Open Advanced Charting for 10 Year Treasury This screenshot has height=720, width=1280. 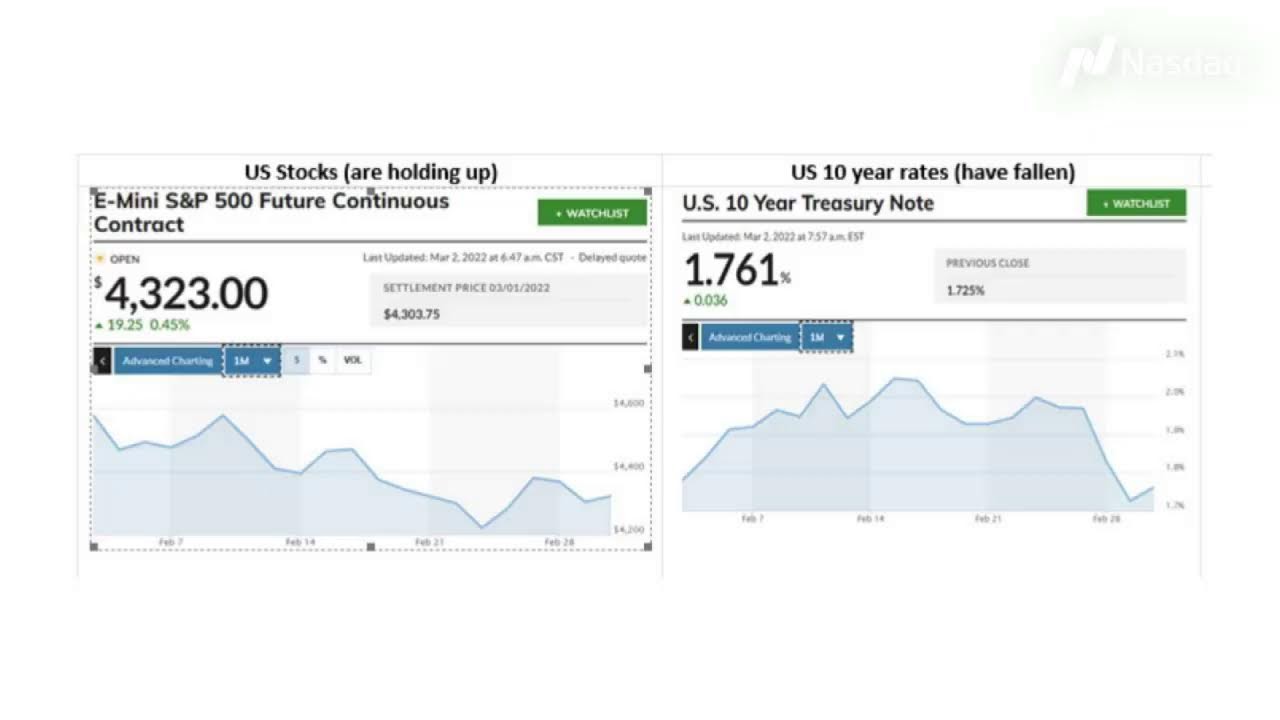[x=750, y=337]
